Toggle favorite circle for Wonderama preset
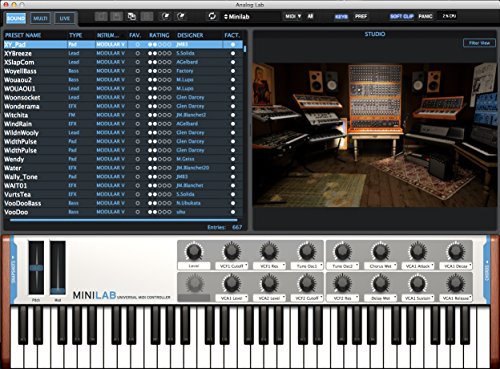 click(138, 106)
